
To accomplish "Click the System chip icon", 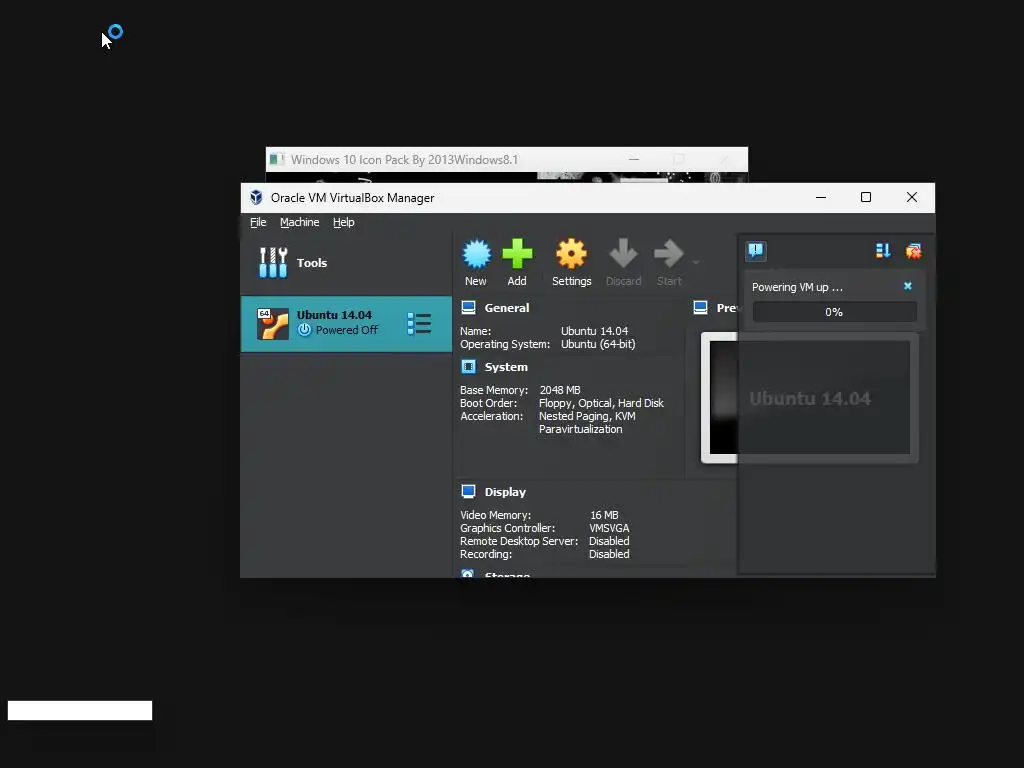I will point(468,367).
